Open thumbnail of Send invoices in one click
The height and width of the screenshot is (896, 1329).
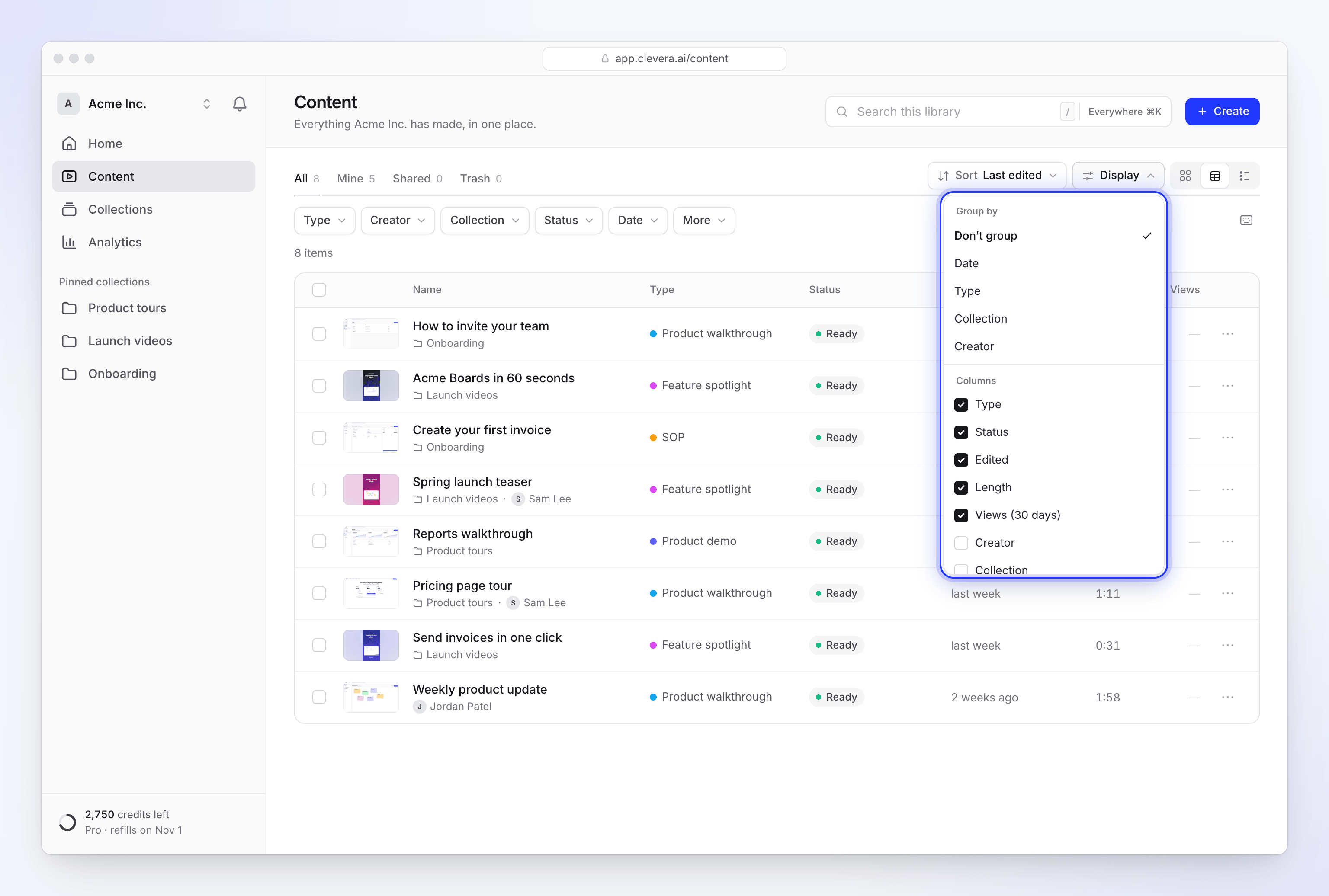pos(371,645)
